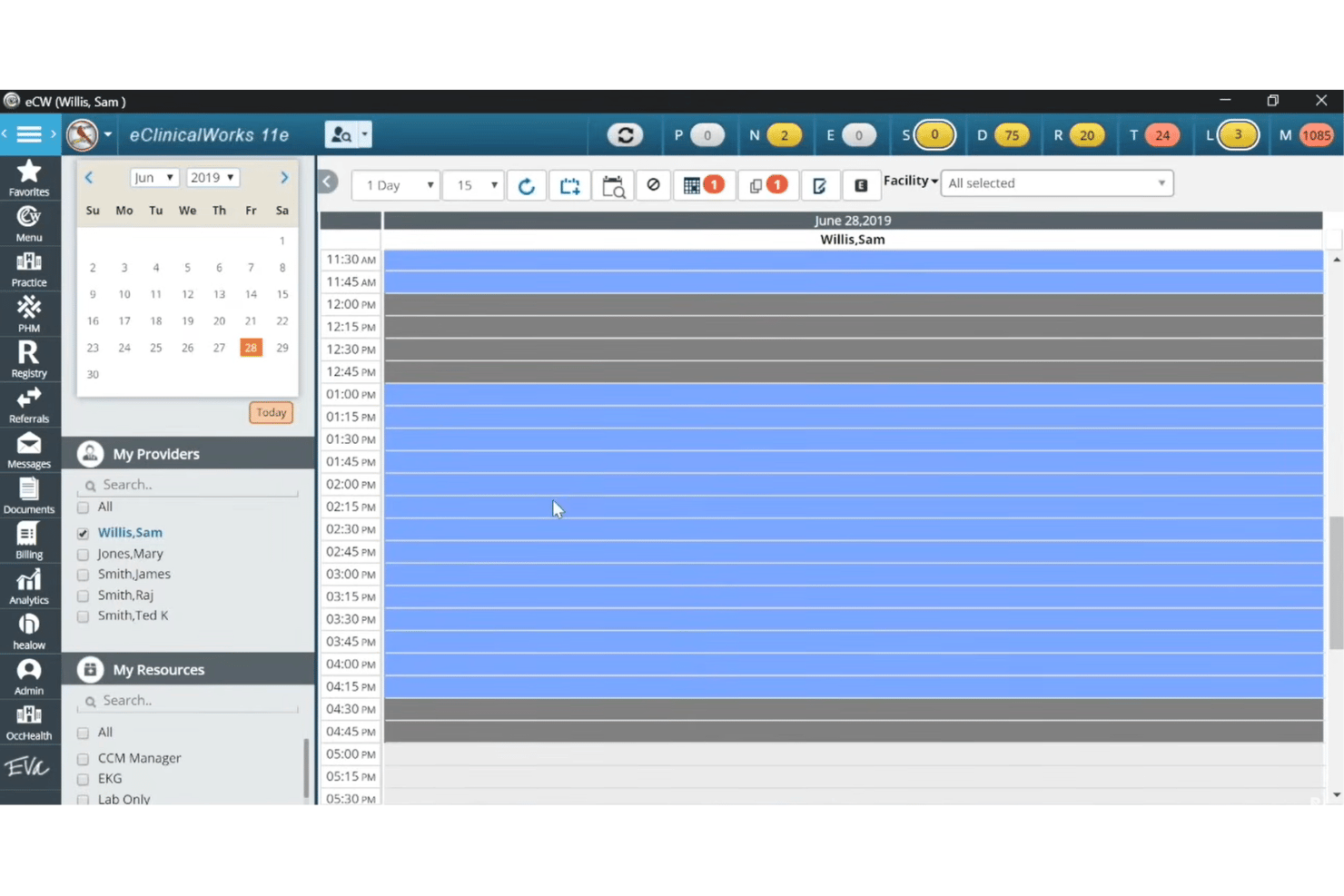Open Messages in the sidebar
This screenshot has width=1344, height=896.
(x=29, y=450)
